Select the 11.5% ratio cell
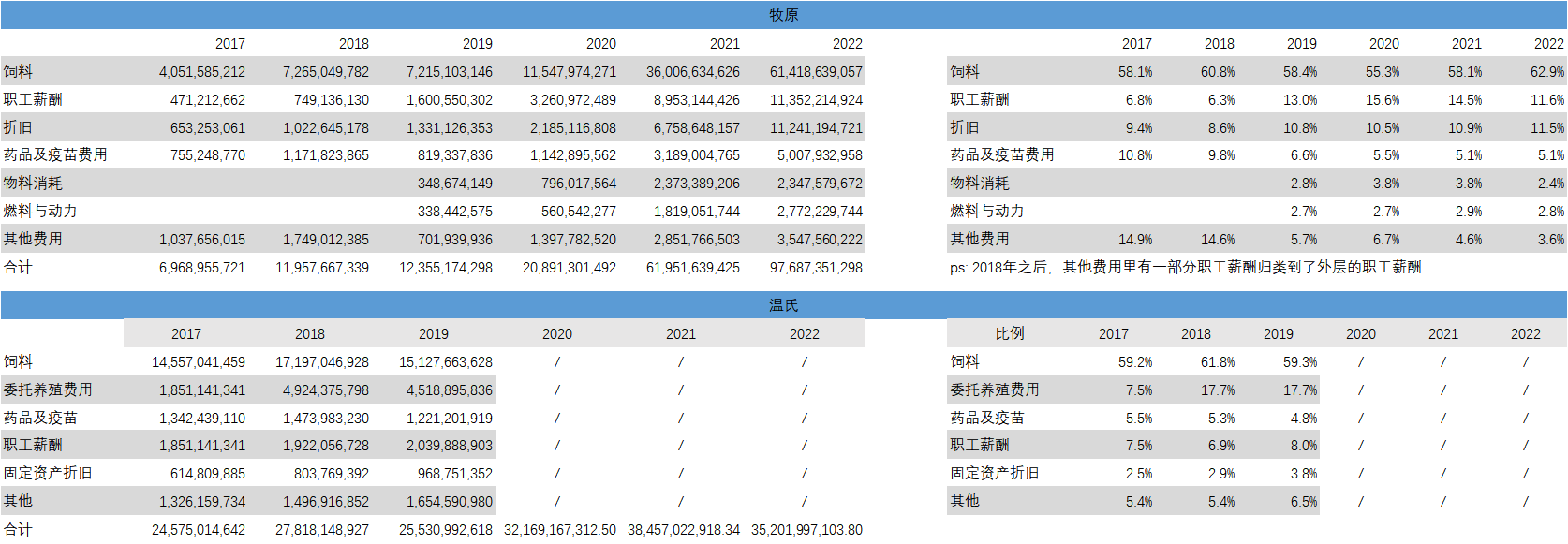The width and height of the screenshot is (1568, 544). click(x=1547, y=128)
